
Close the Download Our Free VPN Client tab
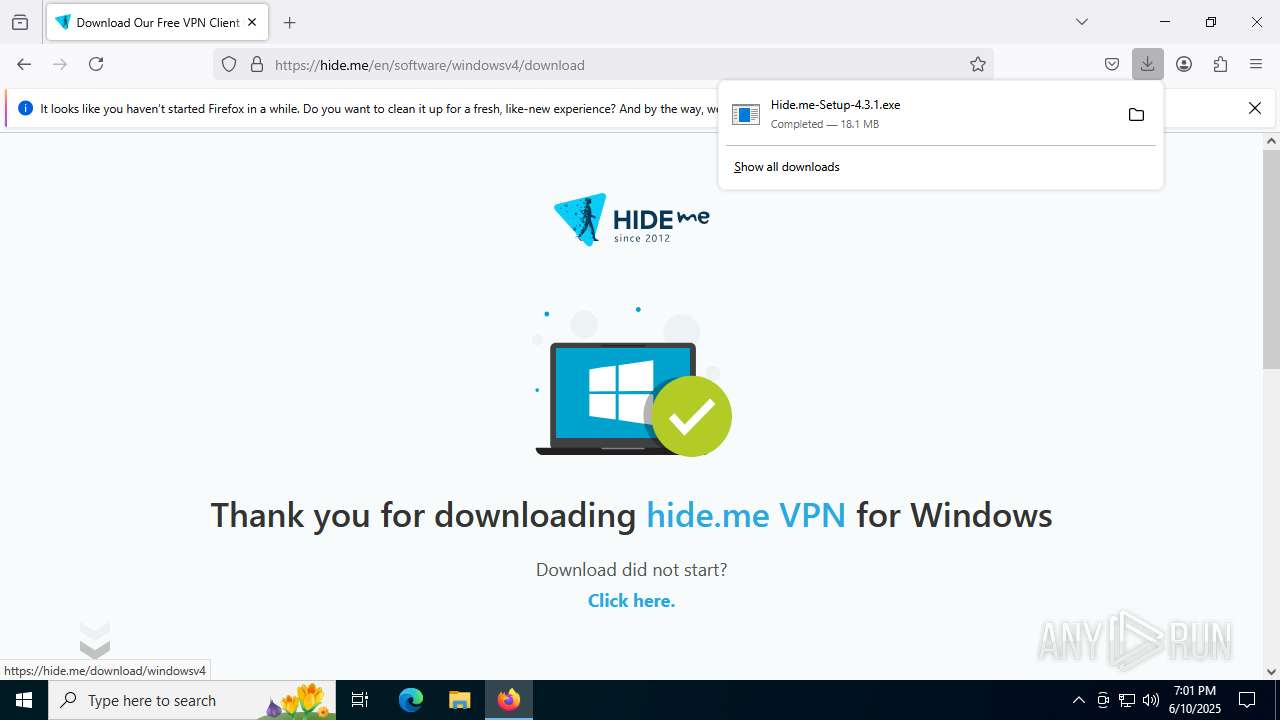coord(252,22)
